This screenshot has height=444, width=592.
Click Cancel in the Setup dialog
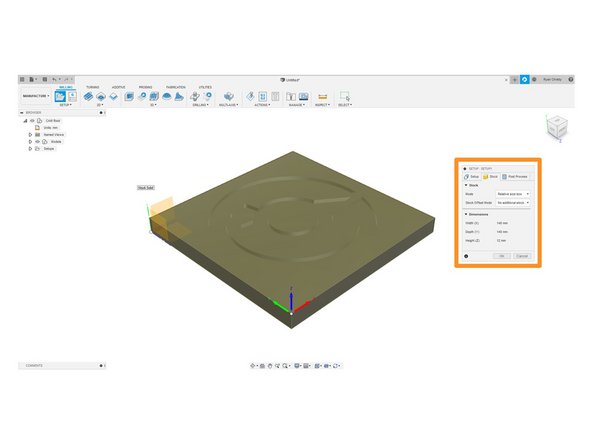click(x=522, y=256)
